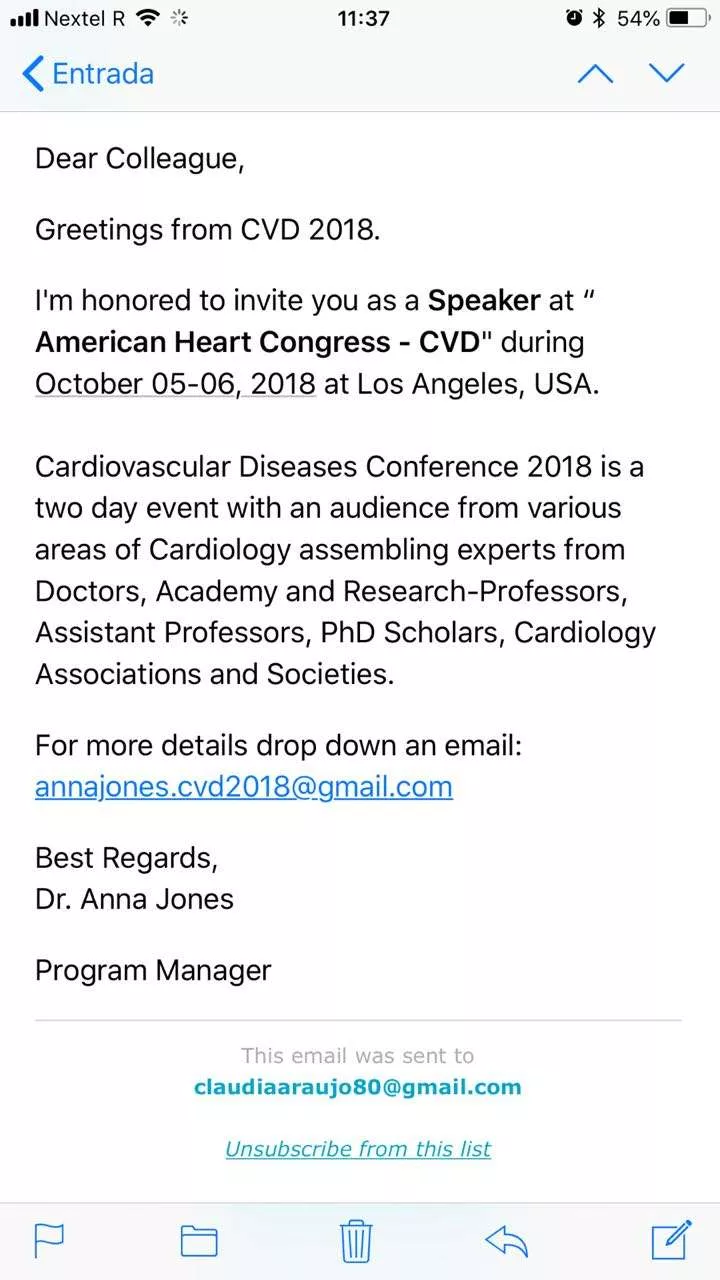Delete email with the trash icon

tap(357, 1240)
